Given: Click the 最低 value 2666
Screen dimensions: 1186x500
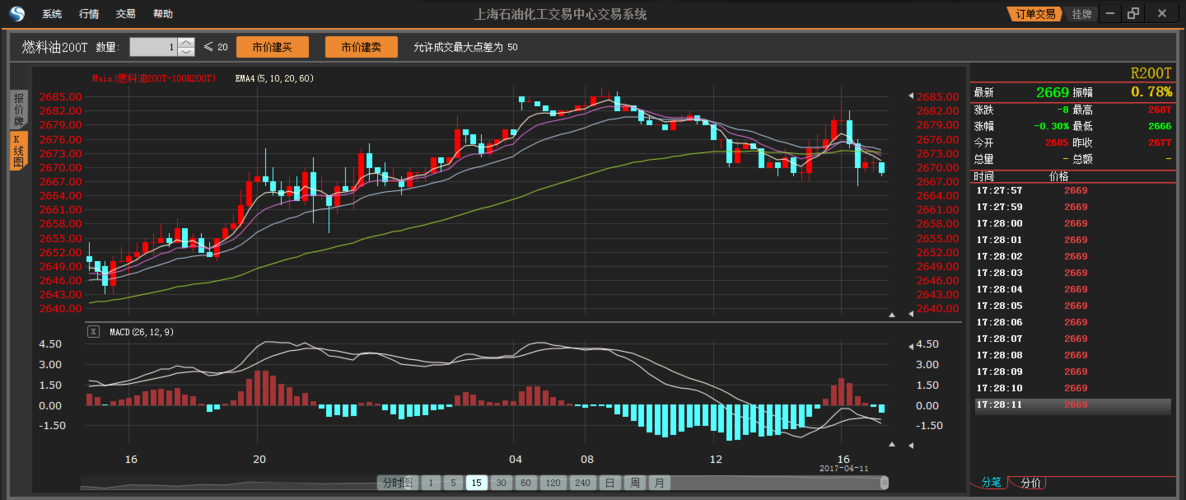Looking at the screenshot, I should (1159, 126).
